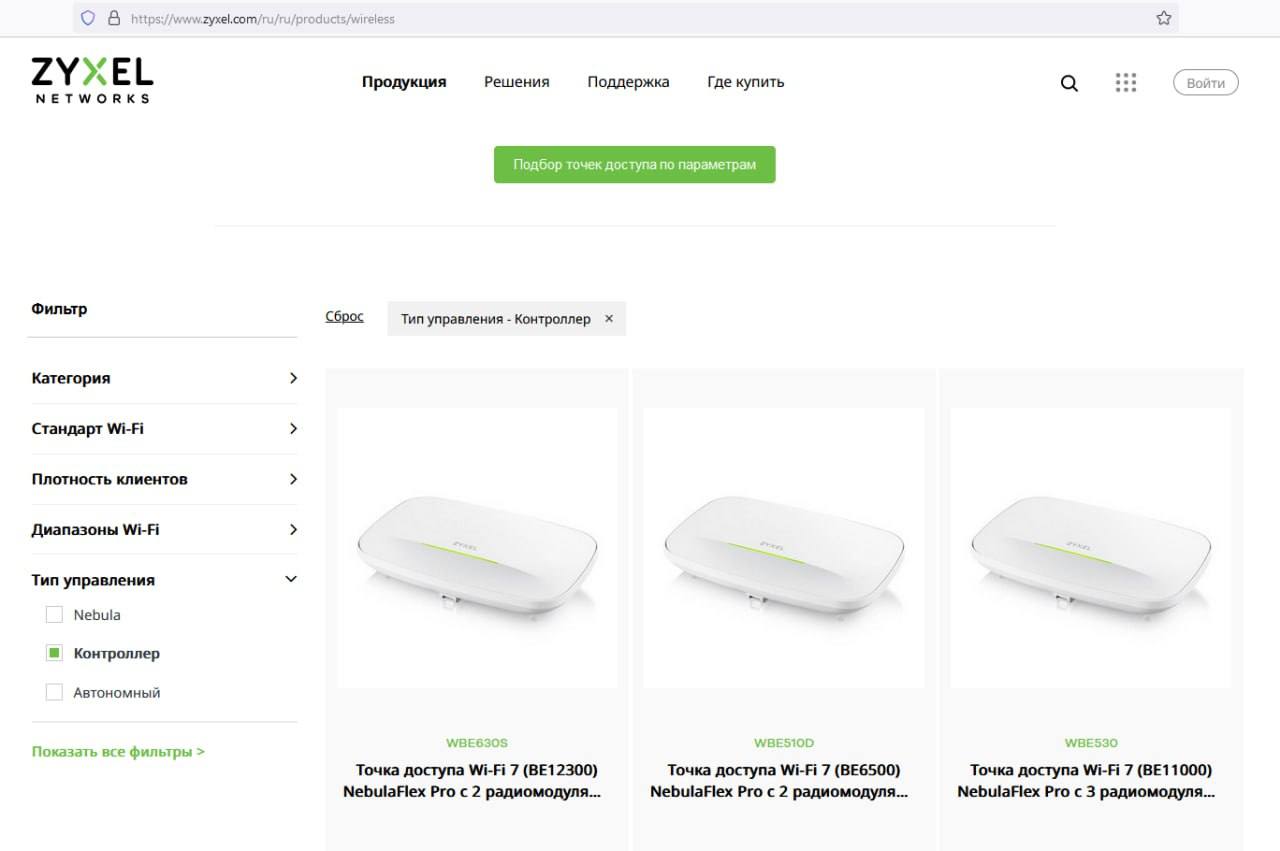Click the Войти login button

(1205, 83)
